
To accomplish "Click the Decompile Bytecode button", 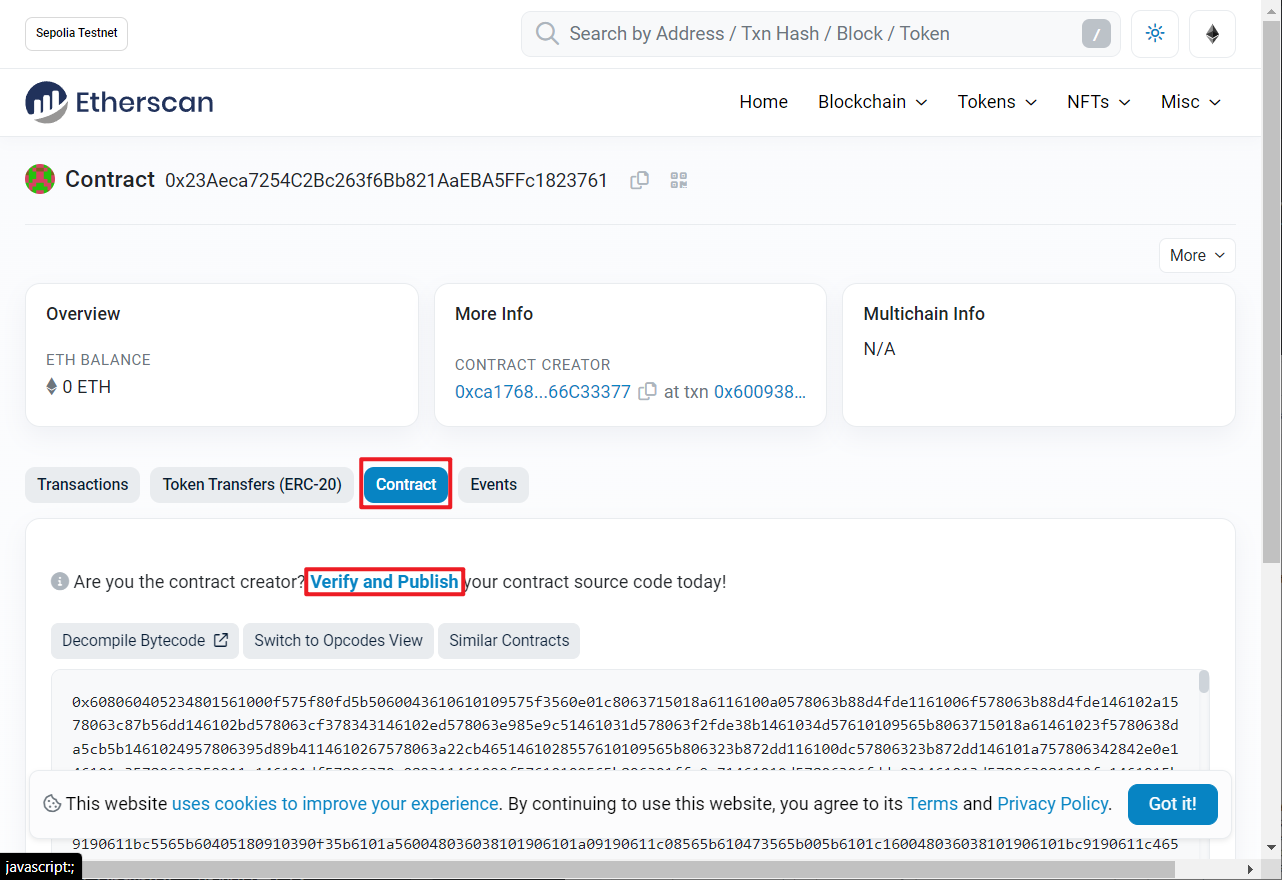I will tap(145, 641).
